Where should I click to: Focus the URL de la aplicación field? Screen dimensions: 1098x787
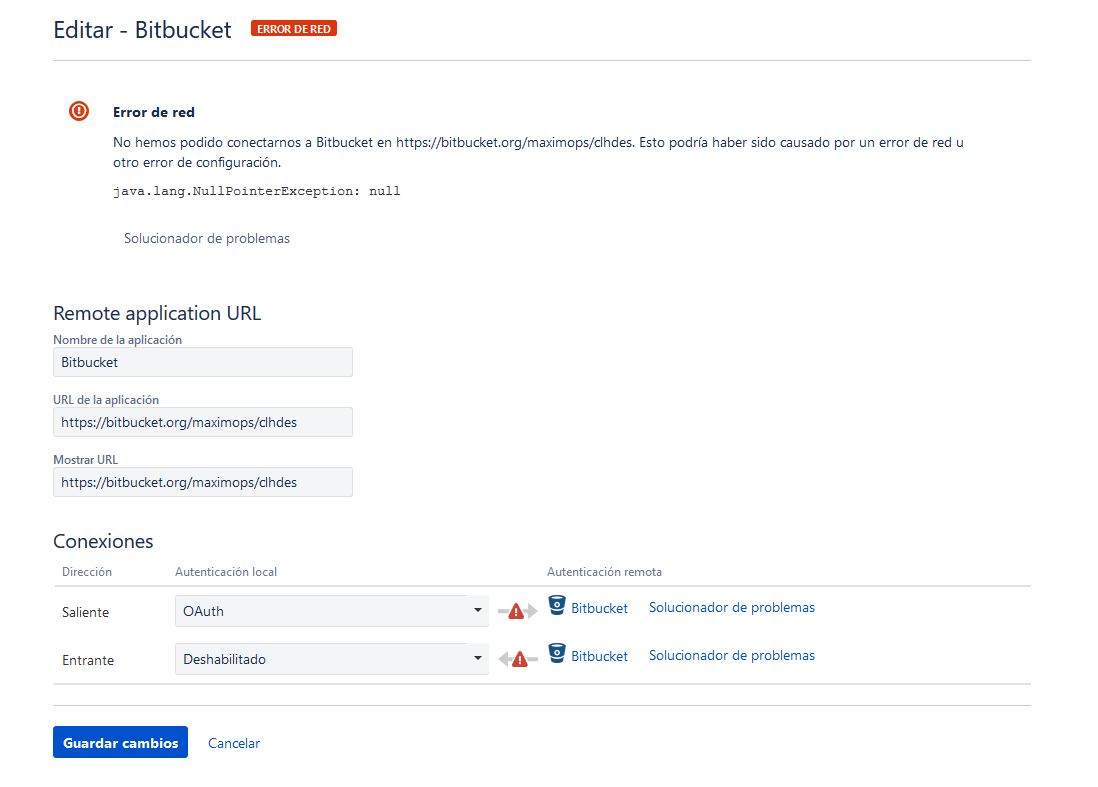coord(203,422)
